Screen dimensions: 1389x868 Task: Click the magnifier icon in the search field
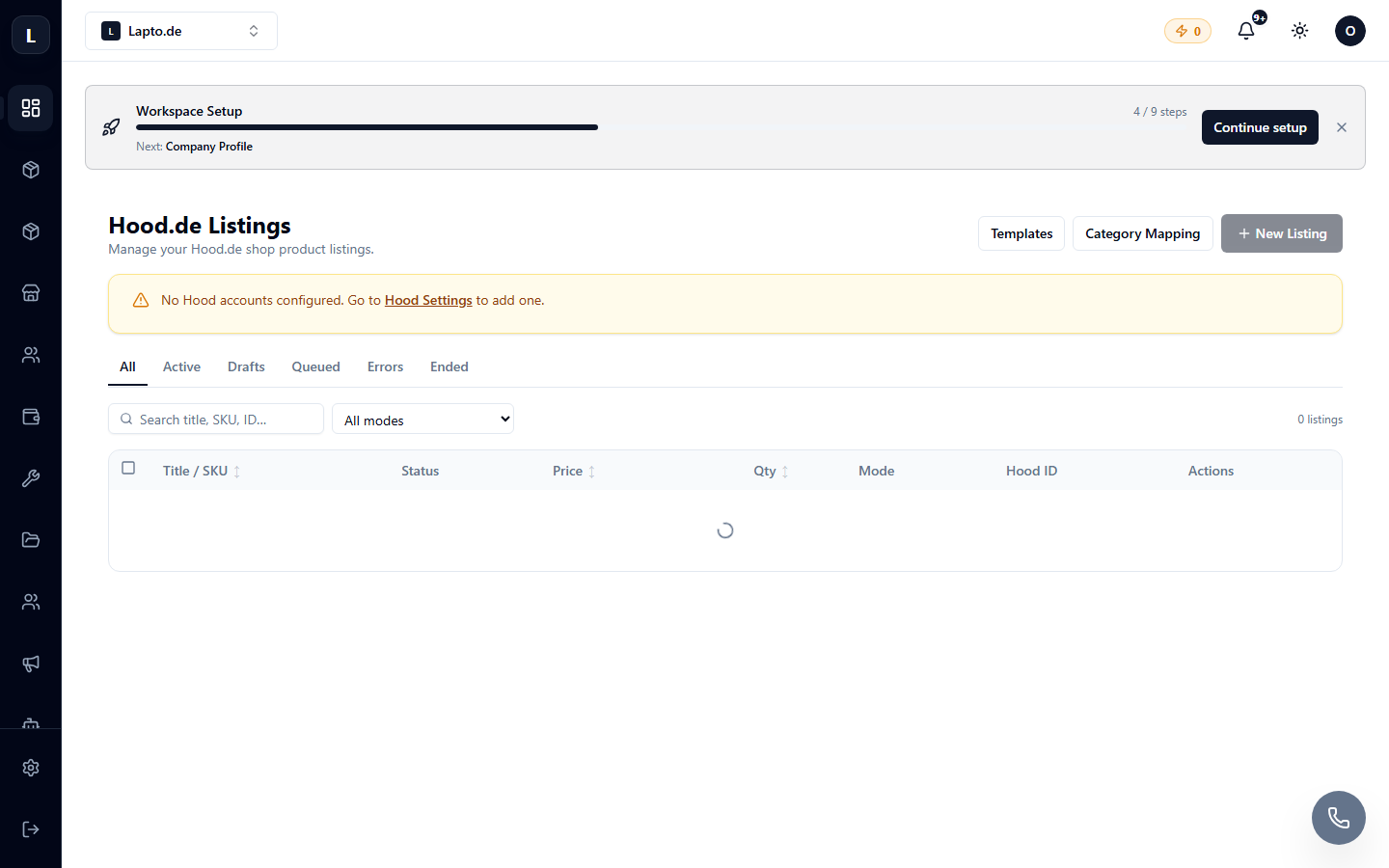click(126, 420)
